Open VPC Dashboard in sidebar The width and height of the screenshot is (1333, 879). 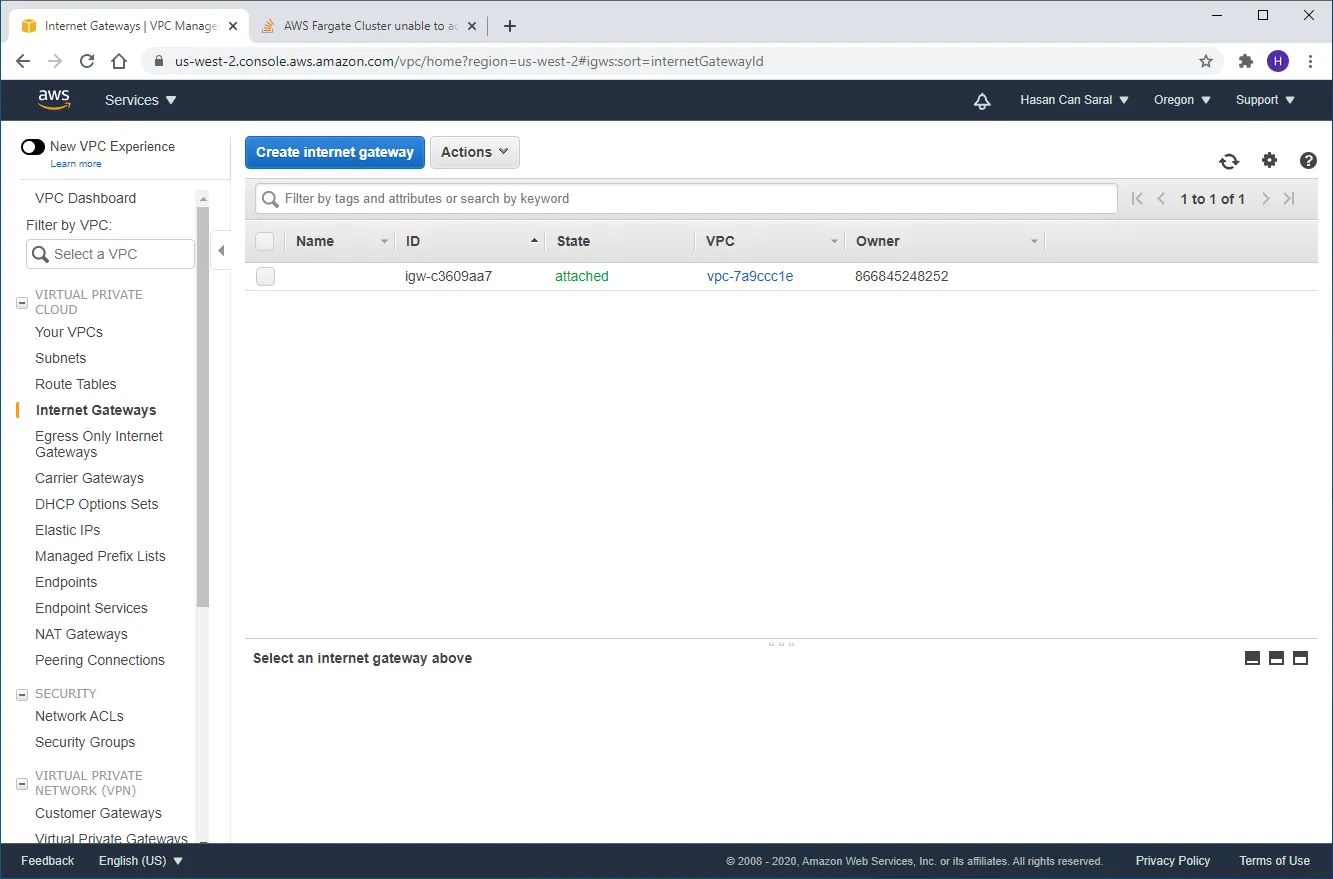pos(86,198)
